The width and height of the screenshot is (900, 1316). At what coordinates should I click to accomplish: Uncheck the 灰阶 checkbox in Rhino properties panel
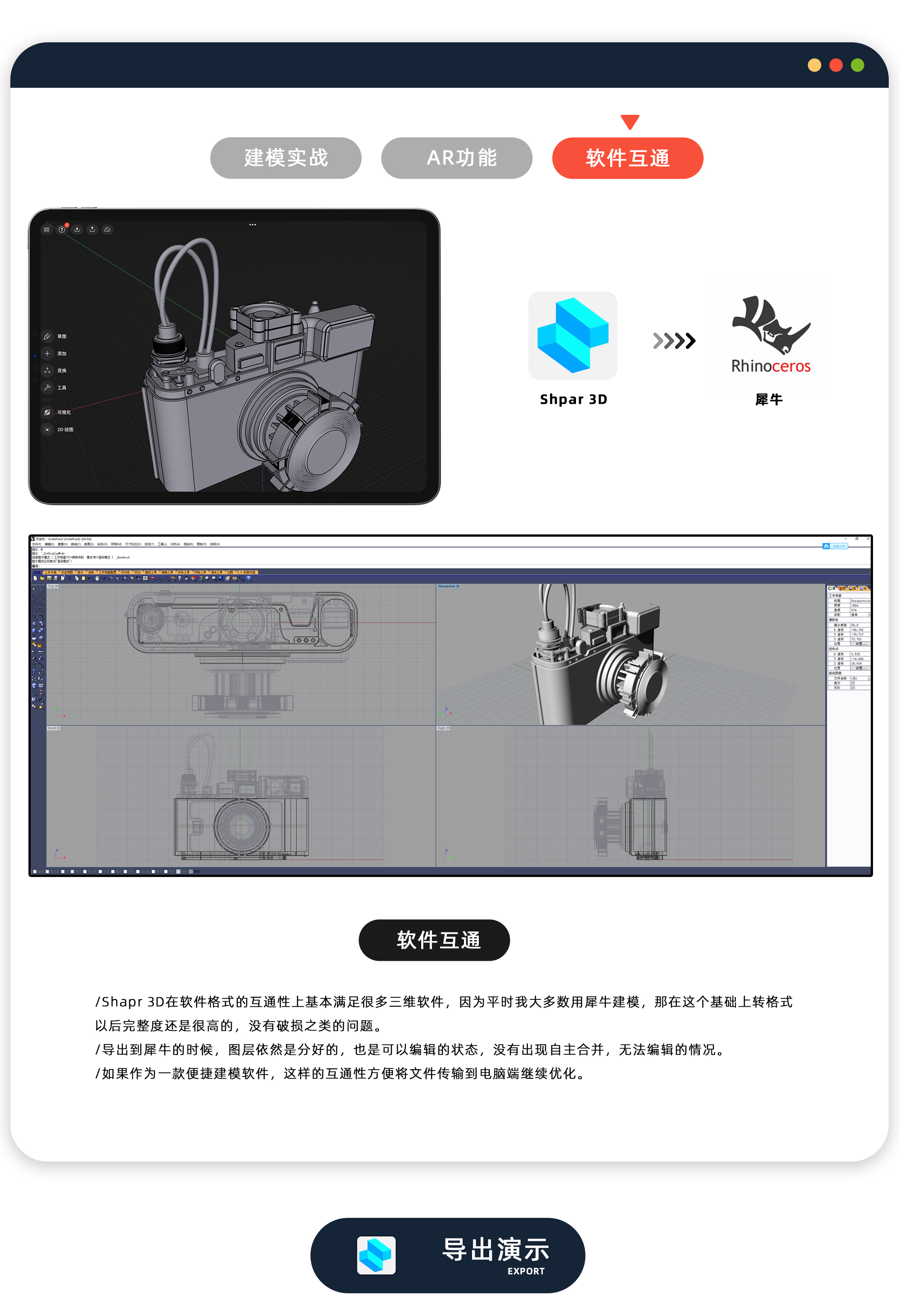point(853,688)
